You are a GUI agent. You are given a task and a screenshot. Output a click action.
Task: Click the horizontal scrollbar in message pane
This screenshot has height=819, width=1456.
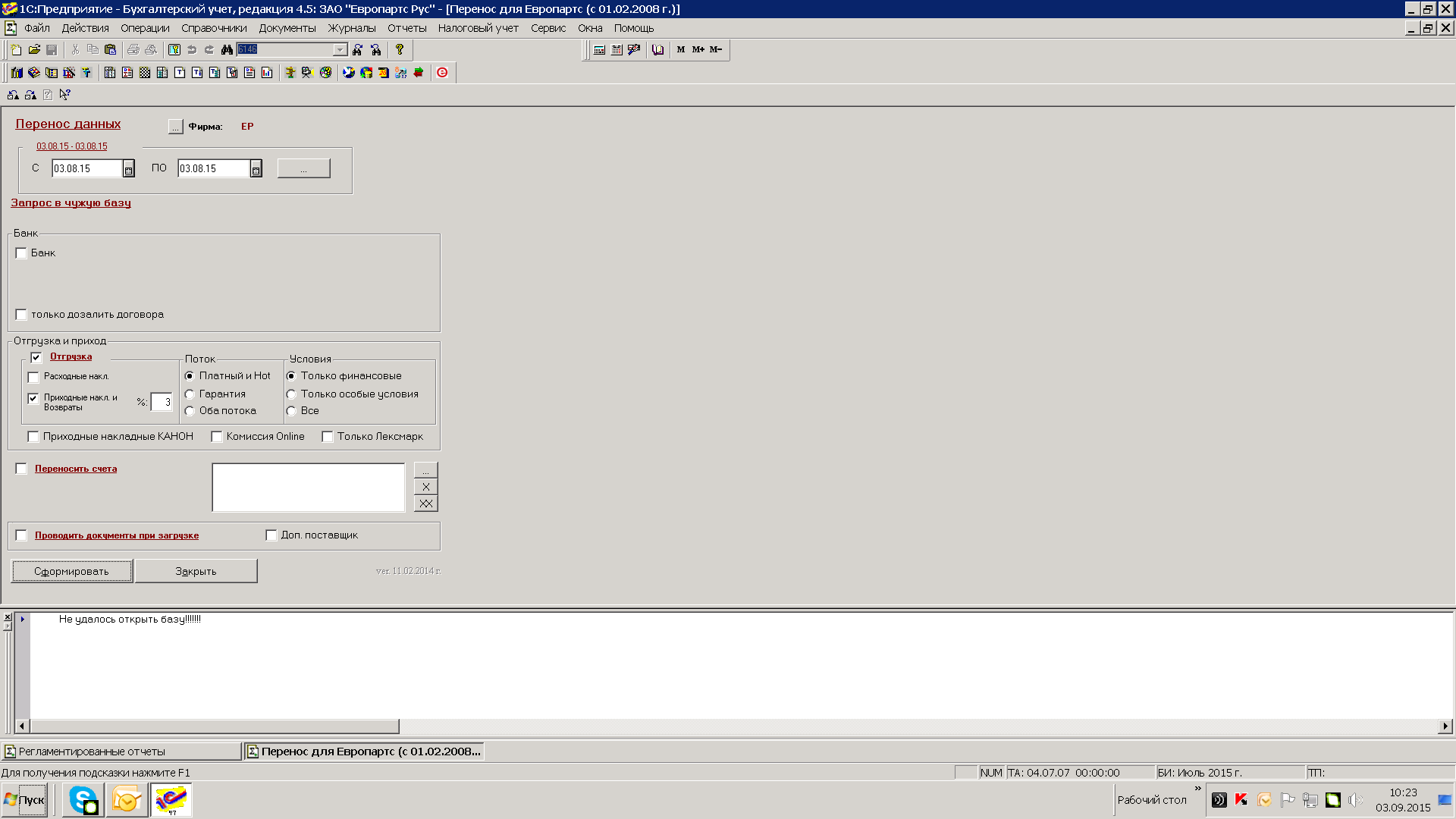point(214,726)
